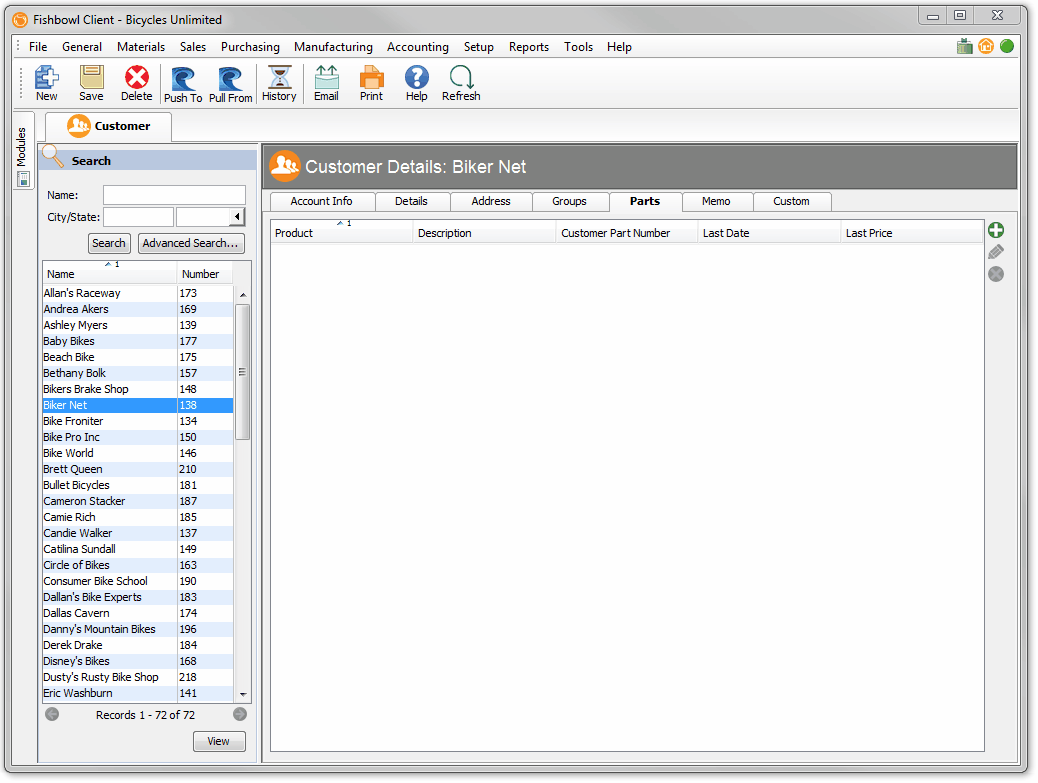Screen dimensions: 1038x783
Task: Select Allan's Raceway in customer list
Action: (x=138, y=293)
